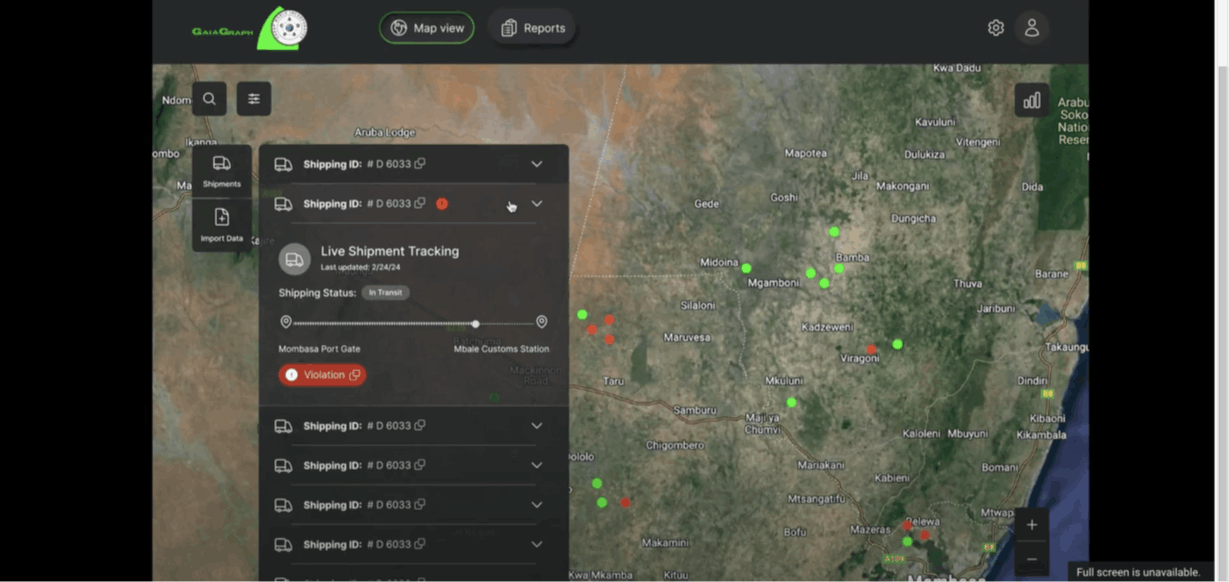Click the shipment route progress handle
The image size is (1229, 582).
point(475,323)
